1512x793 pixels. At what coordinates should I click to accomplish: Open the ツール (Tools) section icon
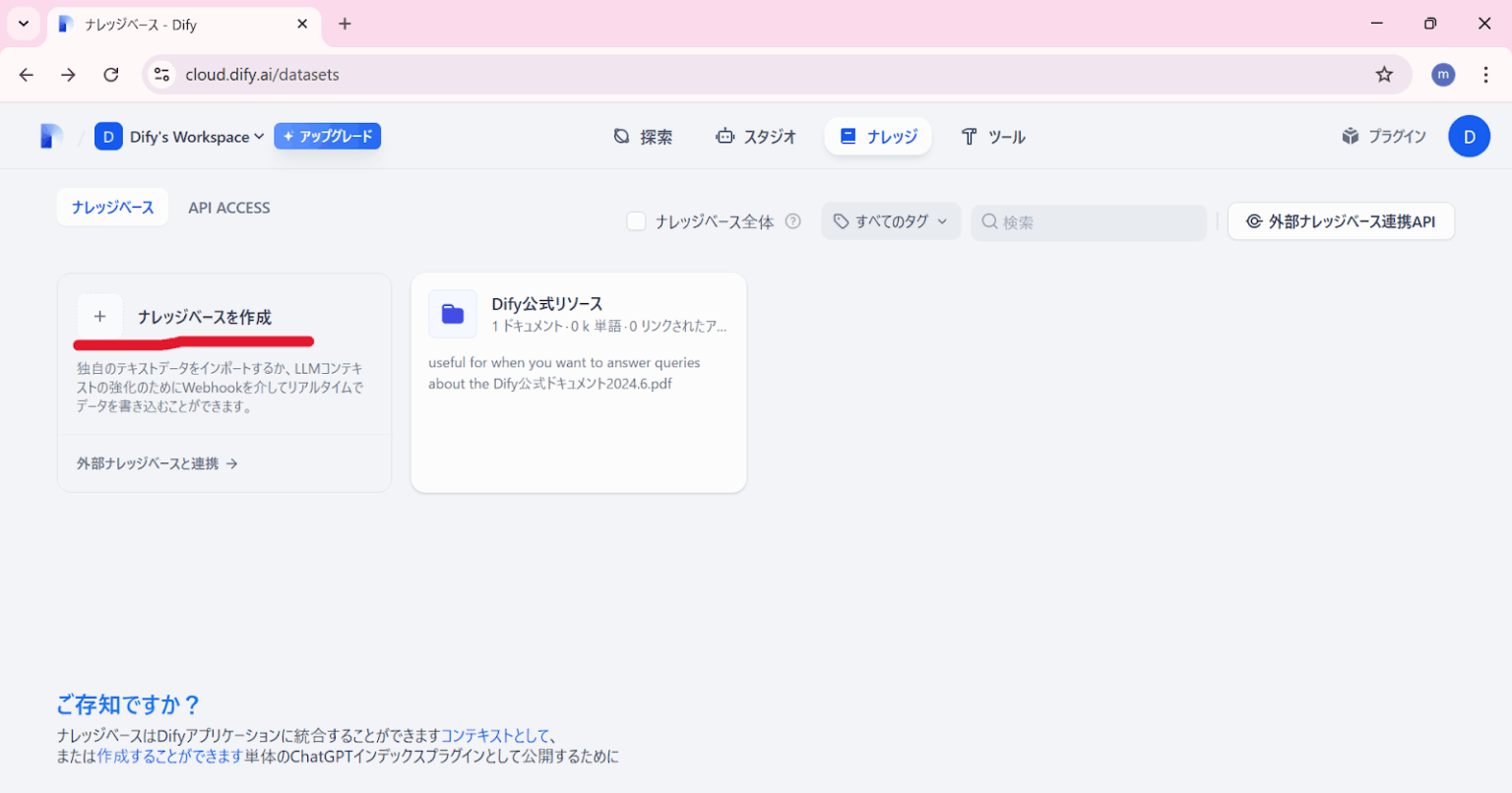click(x=969, y=136)
